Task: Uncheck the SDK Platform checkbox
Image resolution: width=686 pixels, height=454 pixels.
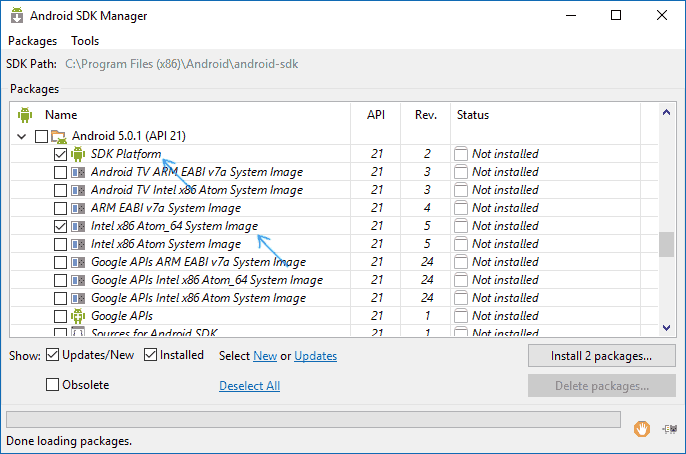Action: (60, 154)
